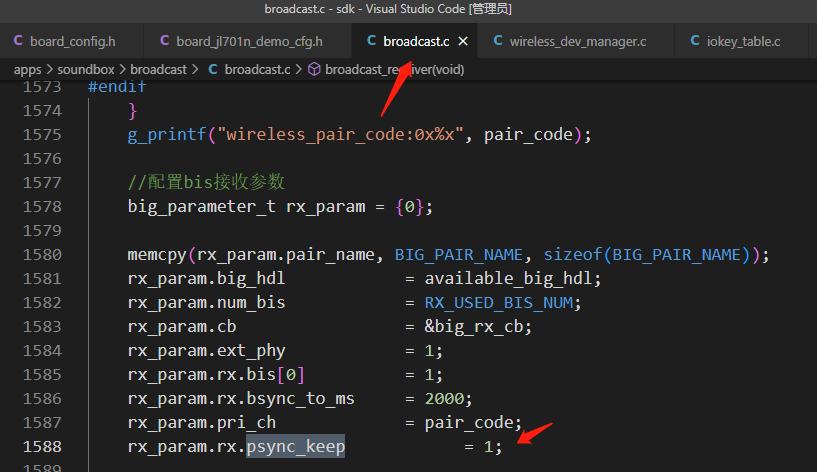Open the soundbox breadcrumb folder

click(85, 69)
